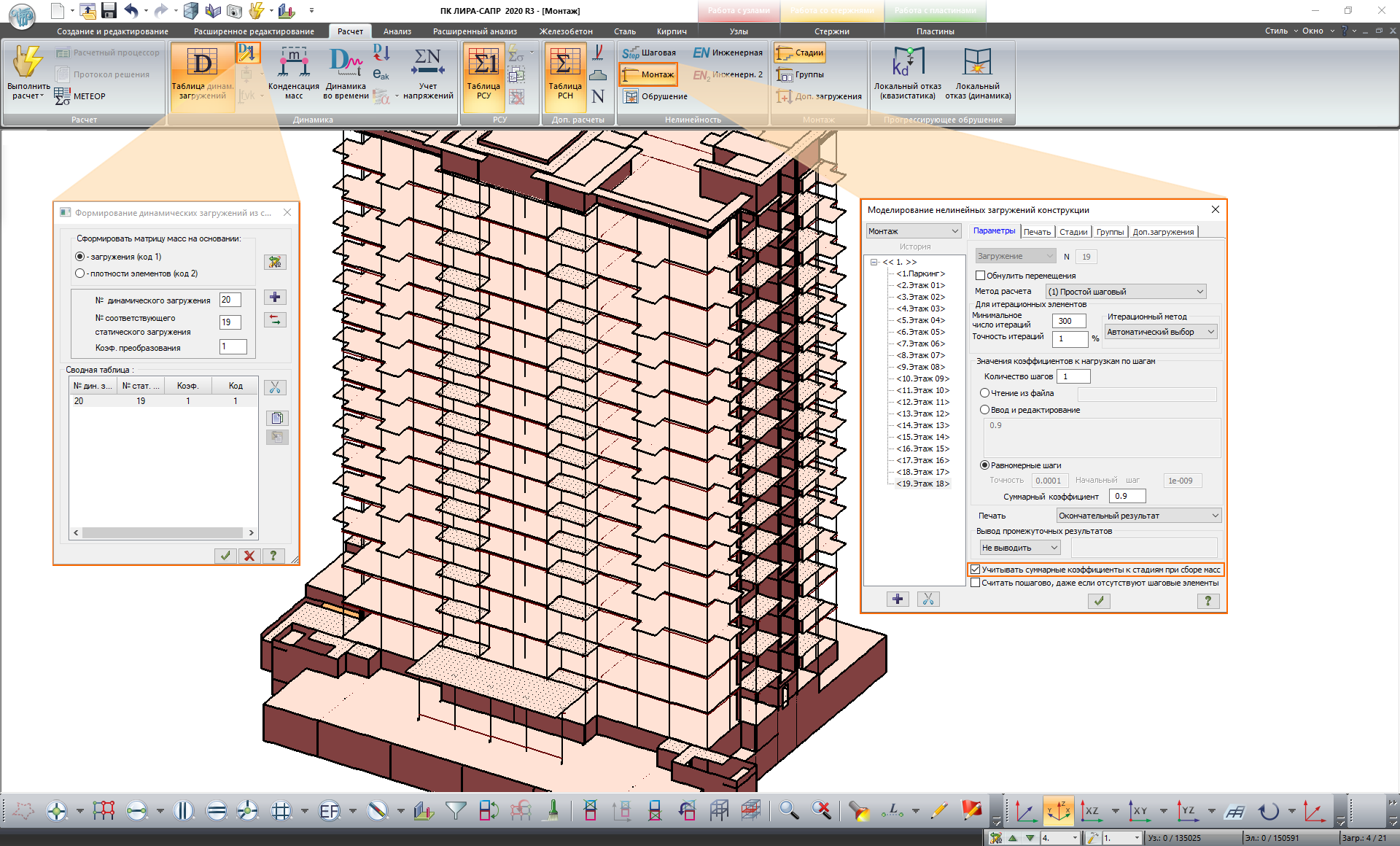Click scissors delete icon under История list

pos(927,599)
